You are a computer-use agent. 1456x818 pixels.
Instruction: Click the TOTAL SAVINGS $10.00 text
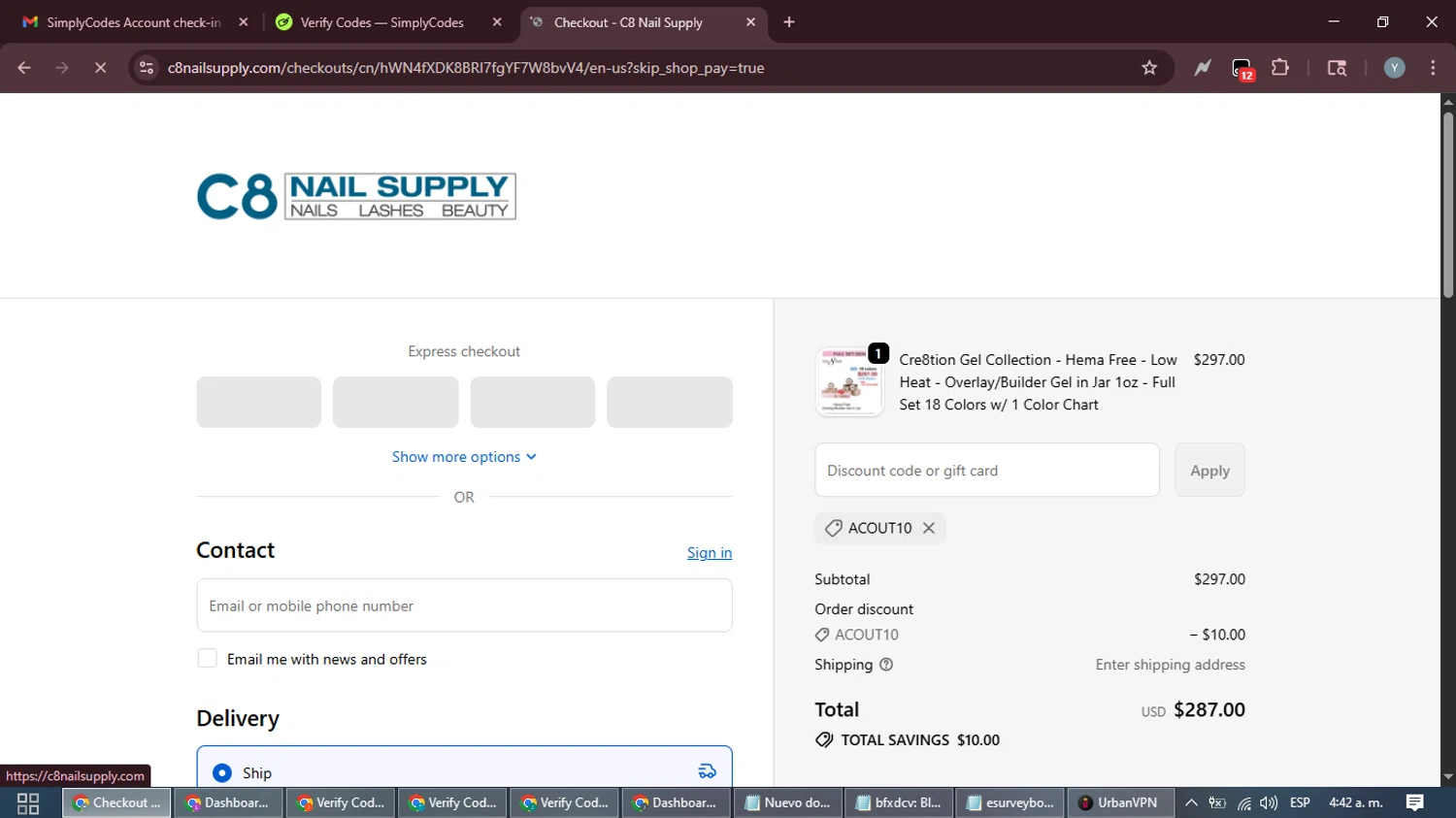pyautogui.click(x=920, y=740)
